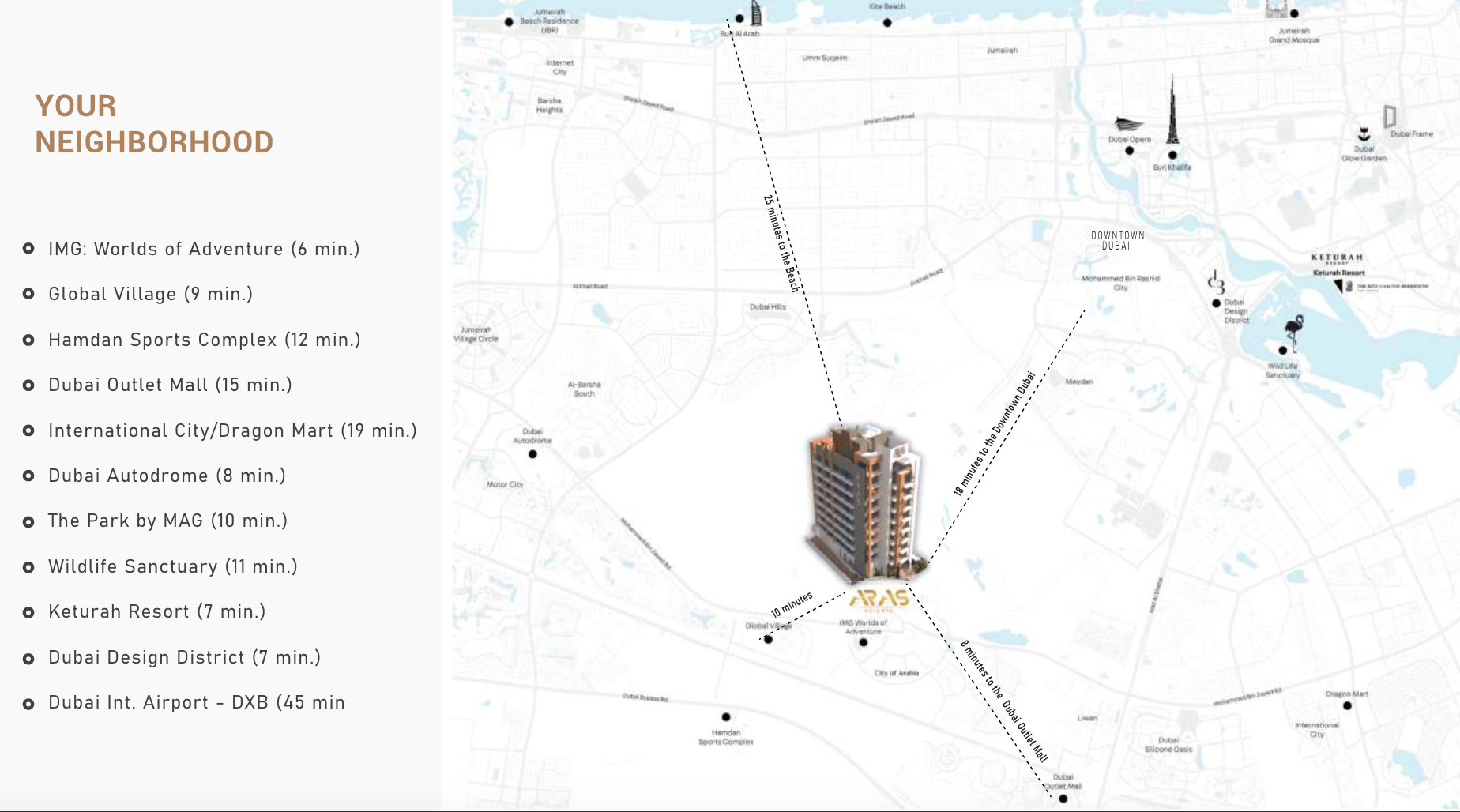The height and width of the screenshot is (812, 1460).
Task: Click "Keturah Resort (7 min.)" in the list
Action: click(156, 611)
